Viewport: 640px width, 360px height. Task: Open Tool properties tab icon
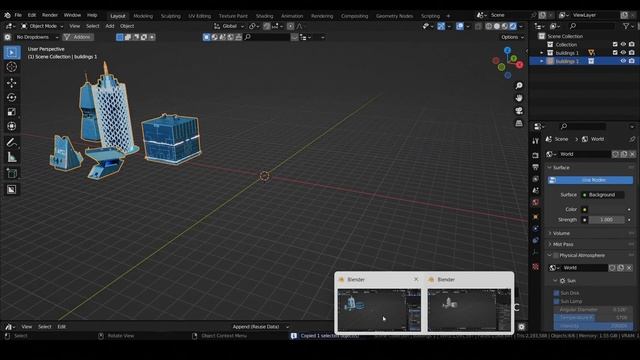[x=536, y=141]
